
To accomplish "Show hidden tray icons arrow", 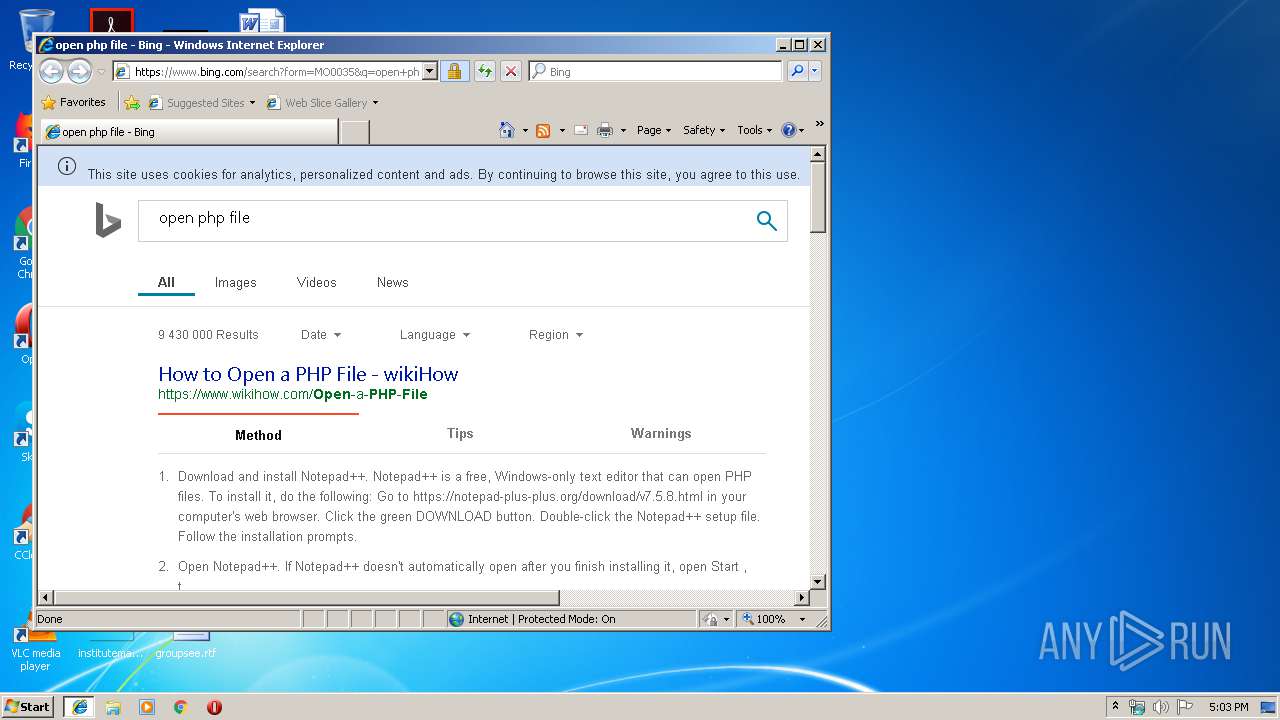I will click(x=1115, y=707).
